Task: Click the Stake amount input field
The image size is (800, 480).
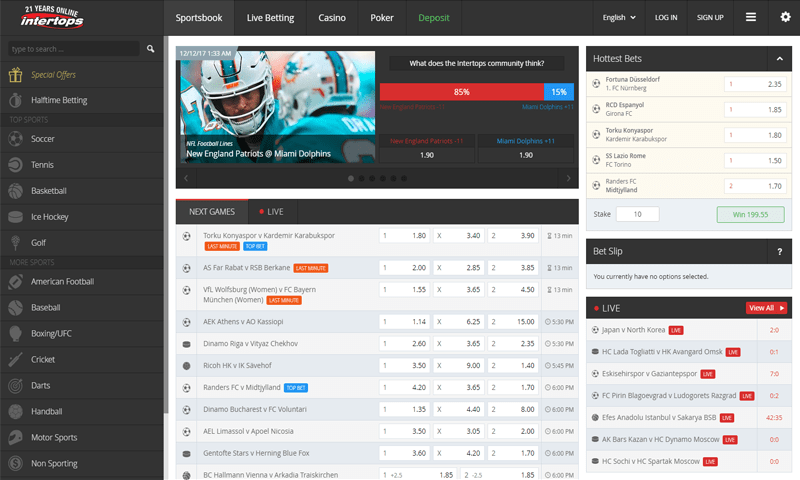Action: coord(637,214)
